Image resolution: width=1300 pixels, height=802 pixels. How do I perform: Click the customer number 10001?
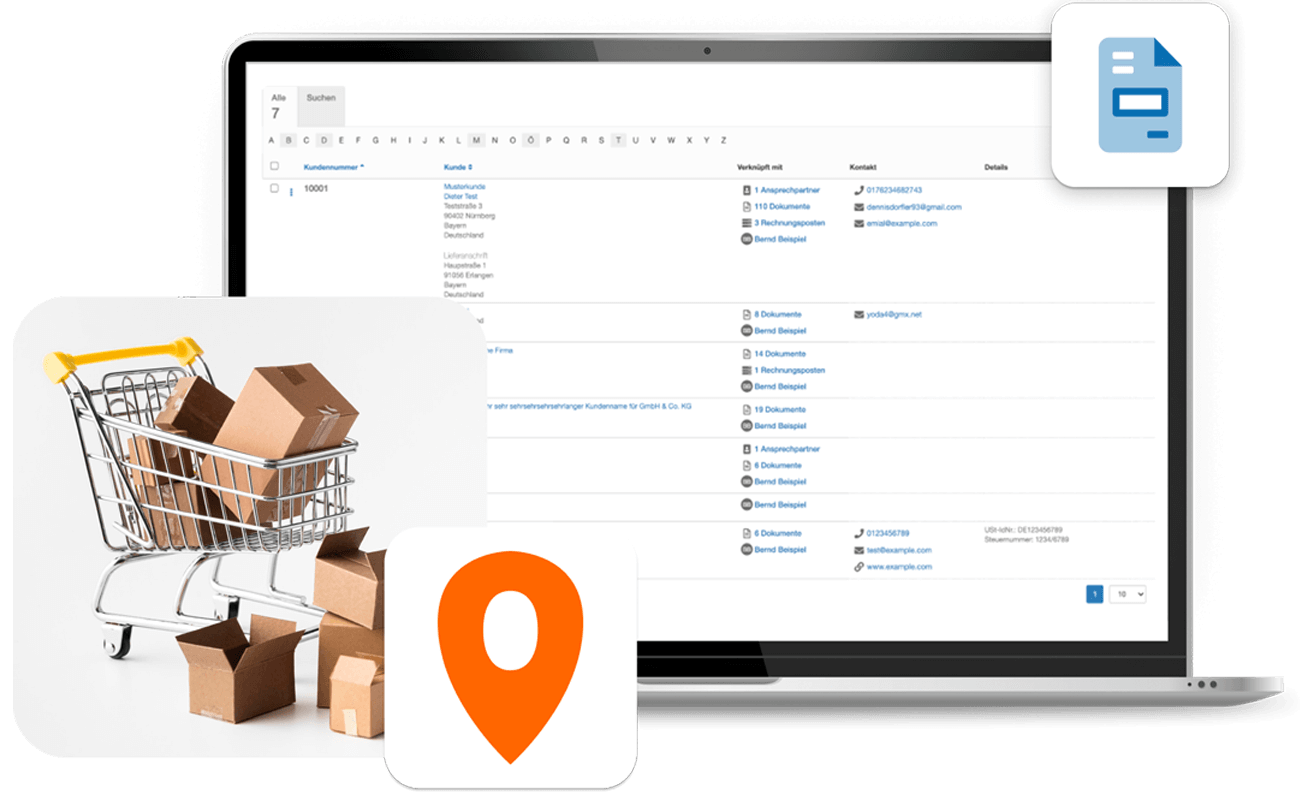pos(316,188)
